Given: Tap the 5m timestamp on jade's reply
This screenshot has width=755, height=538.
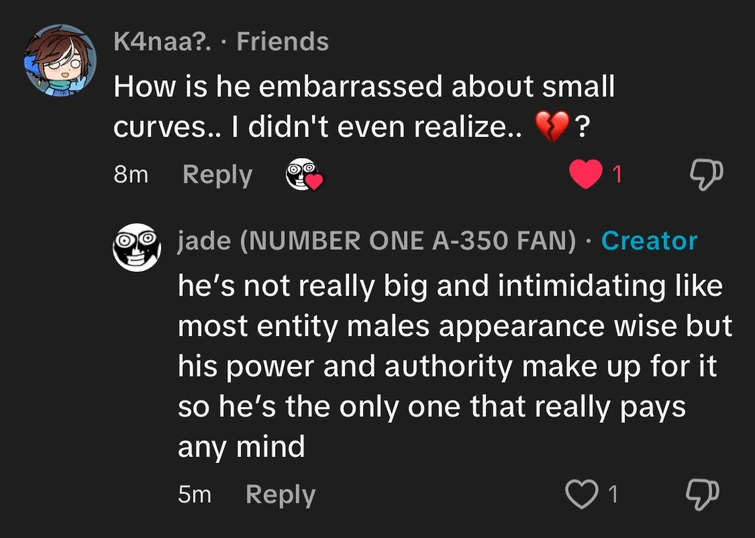Looking at the screenshot, I should [194, 494].
